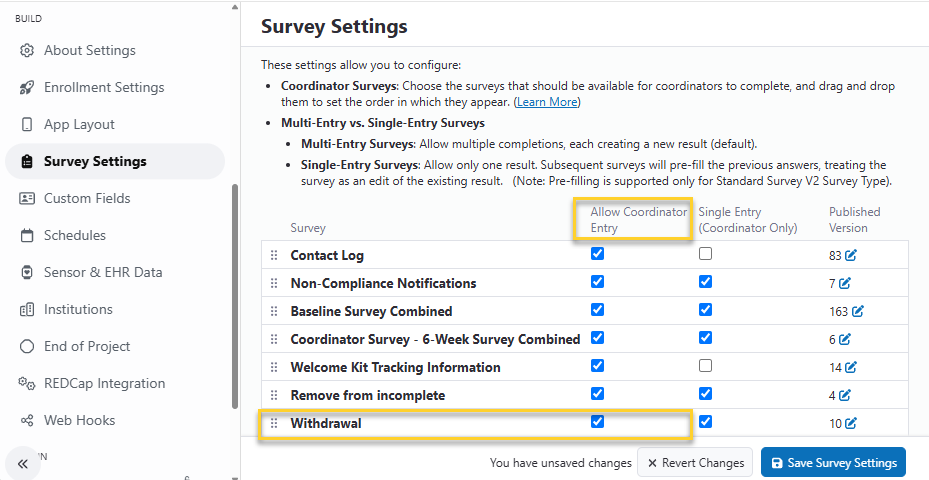The width and height of the screenshot is (929, 480).
Task: Check Single Entry for Welcome Kit Tracking Information
Action: tap(705, 366)
